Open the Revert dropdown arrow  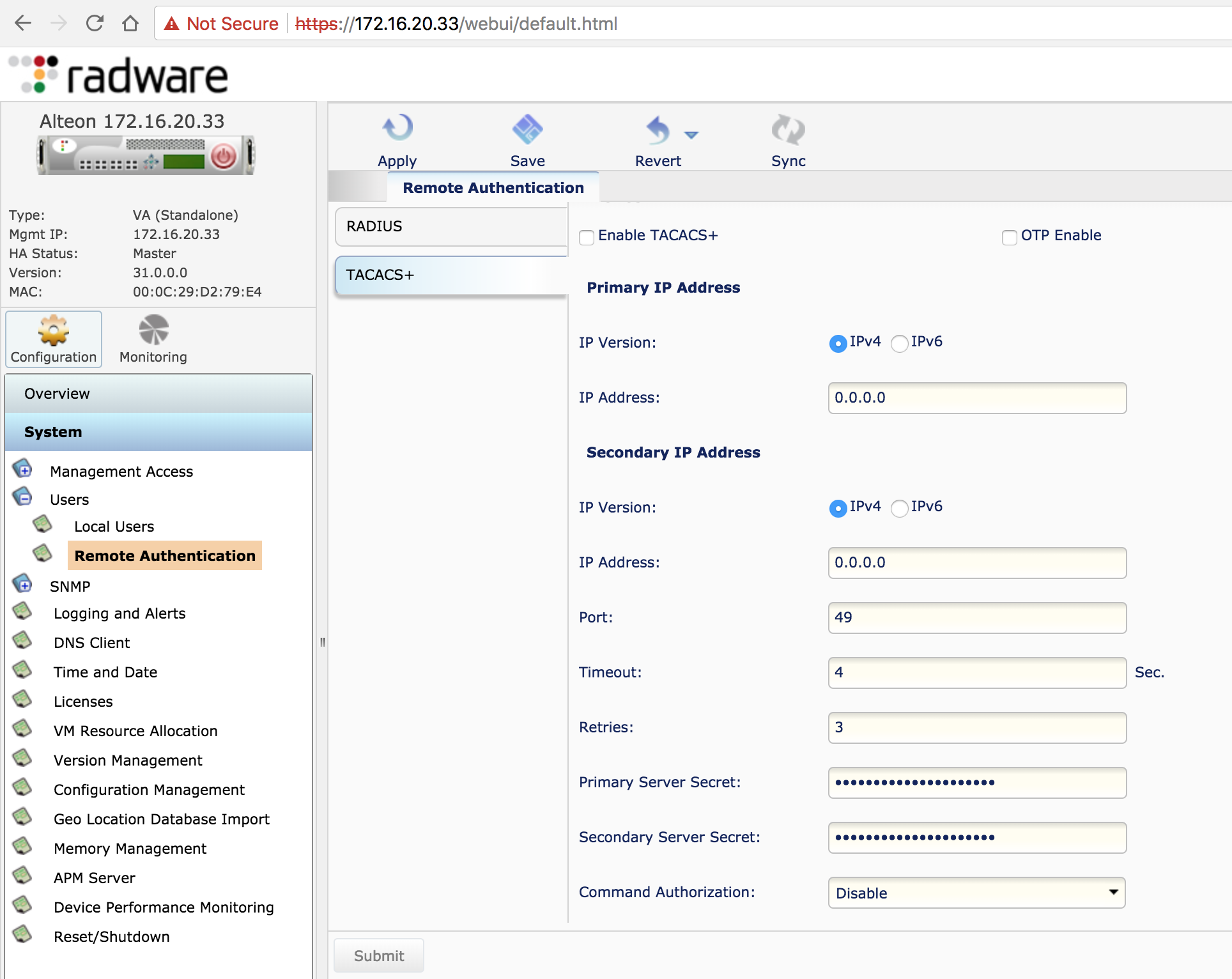691,134
